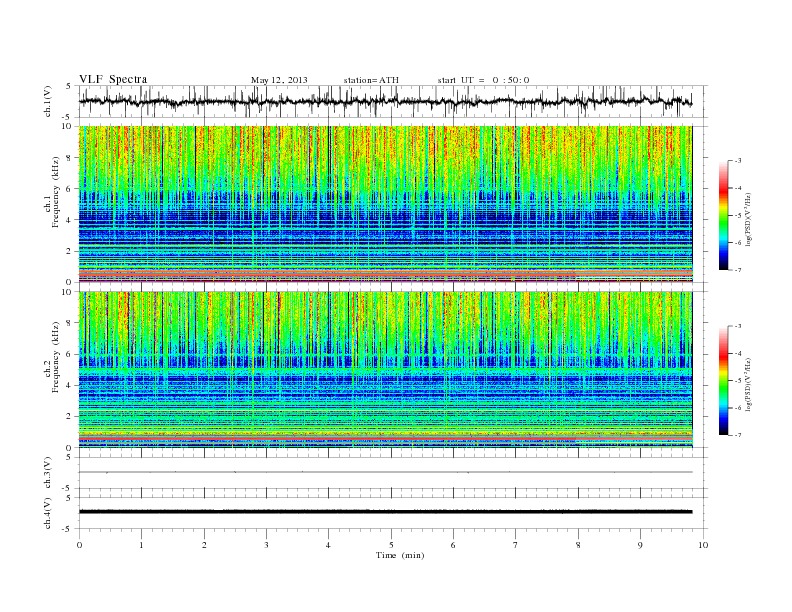
Task: Click the 'station=ATH' label
Action: coord(371,80)
